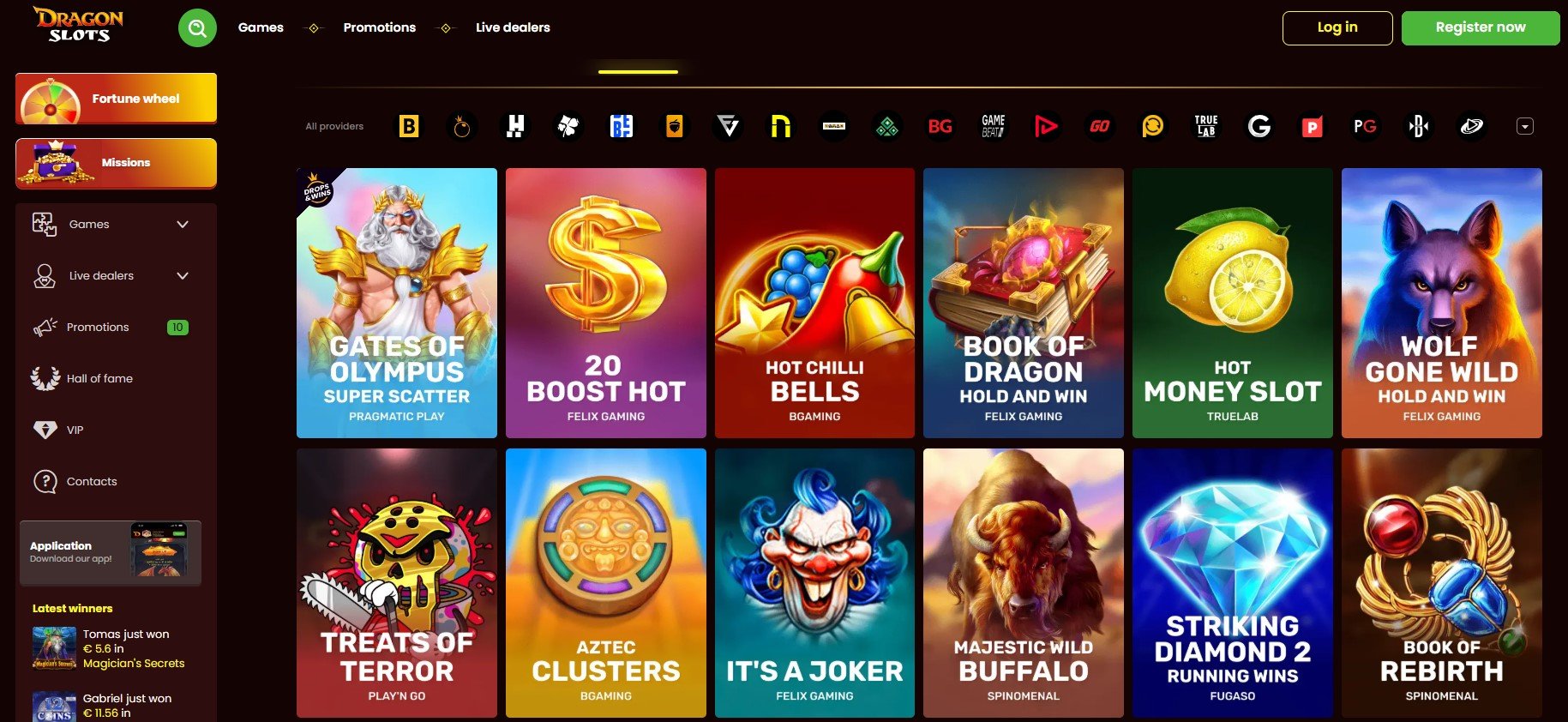1568x722 pixels.
Task: Select the GameBeat provider icon
Action: [x=994, y=127]
